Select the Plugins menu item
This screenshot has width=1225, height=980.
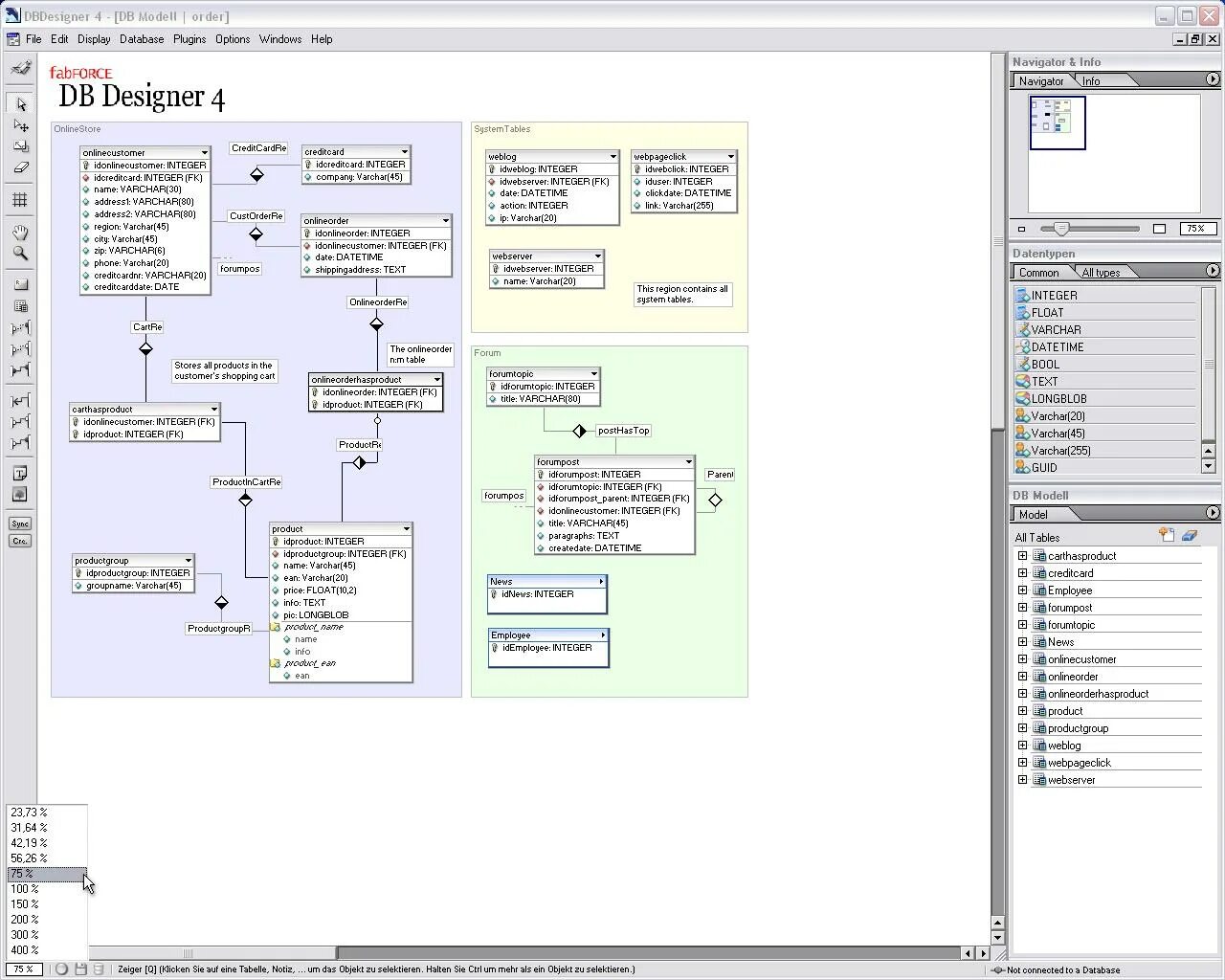189,39
